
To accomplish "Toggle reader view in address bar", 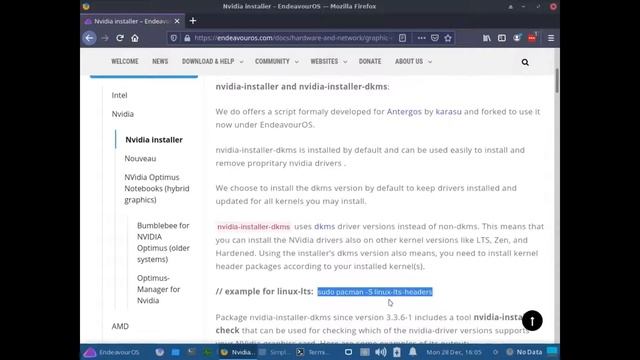I will [402, 38].
